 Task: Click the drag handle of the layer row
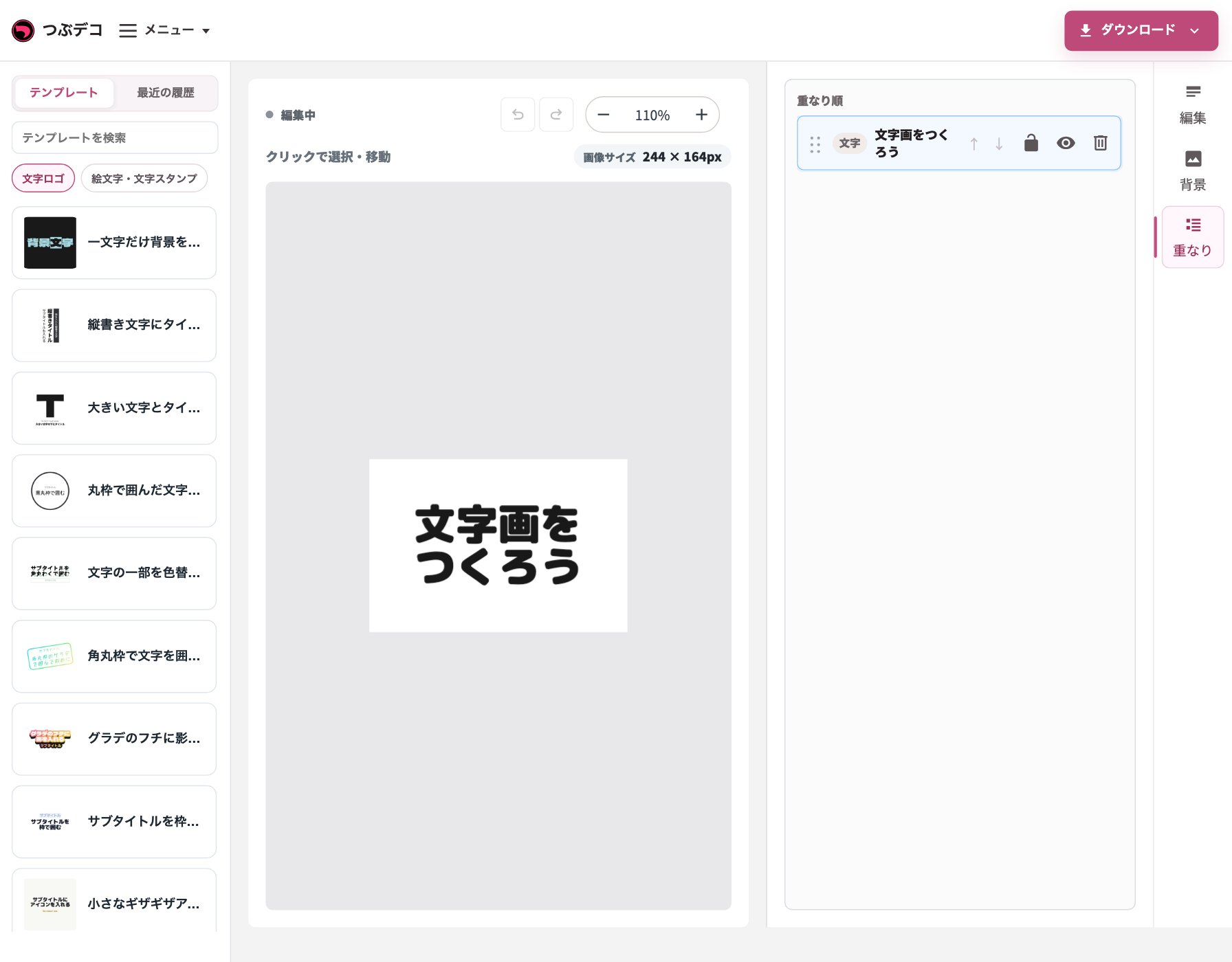pos(815,144)
